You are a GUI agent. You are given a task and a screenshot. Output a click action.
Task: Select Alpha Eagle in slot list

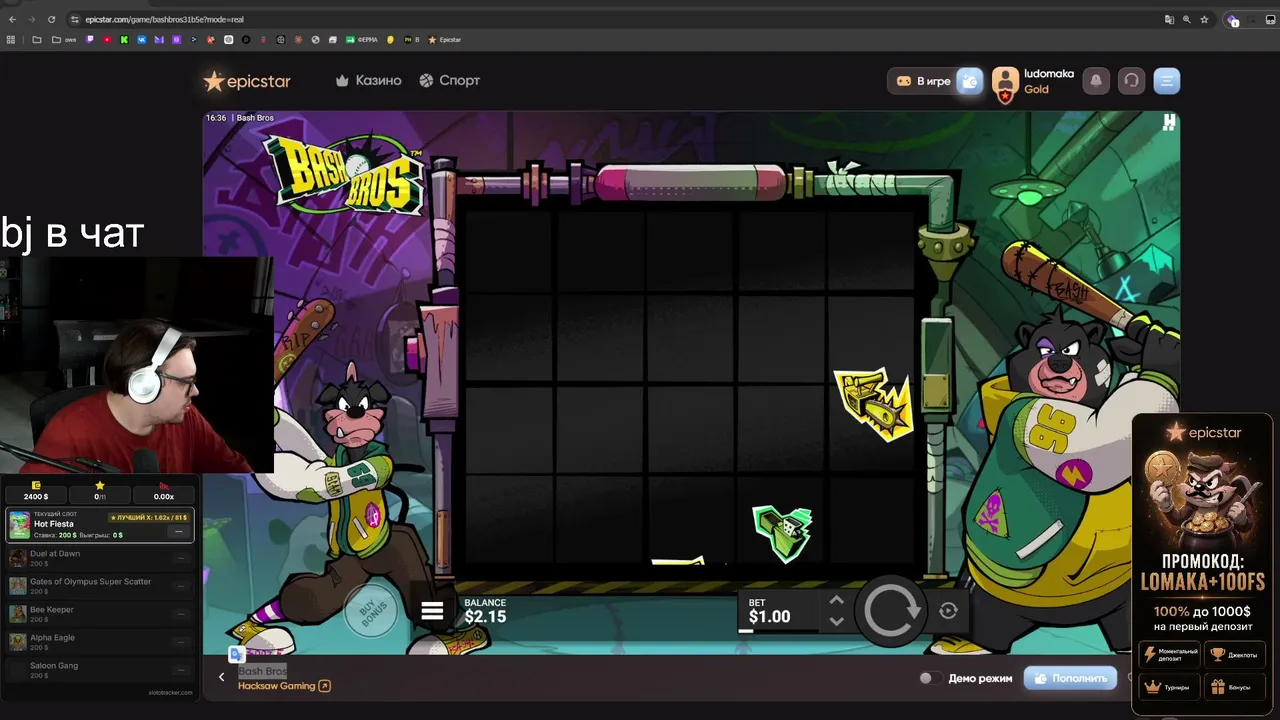99,642
